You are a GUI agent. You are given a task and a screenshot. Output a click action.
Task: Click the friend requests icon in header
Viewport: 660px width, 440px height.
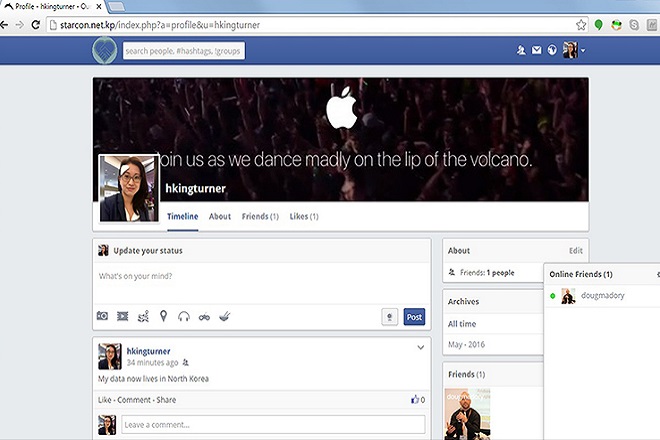[521, 51]
